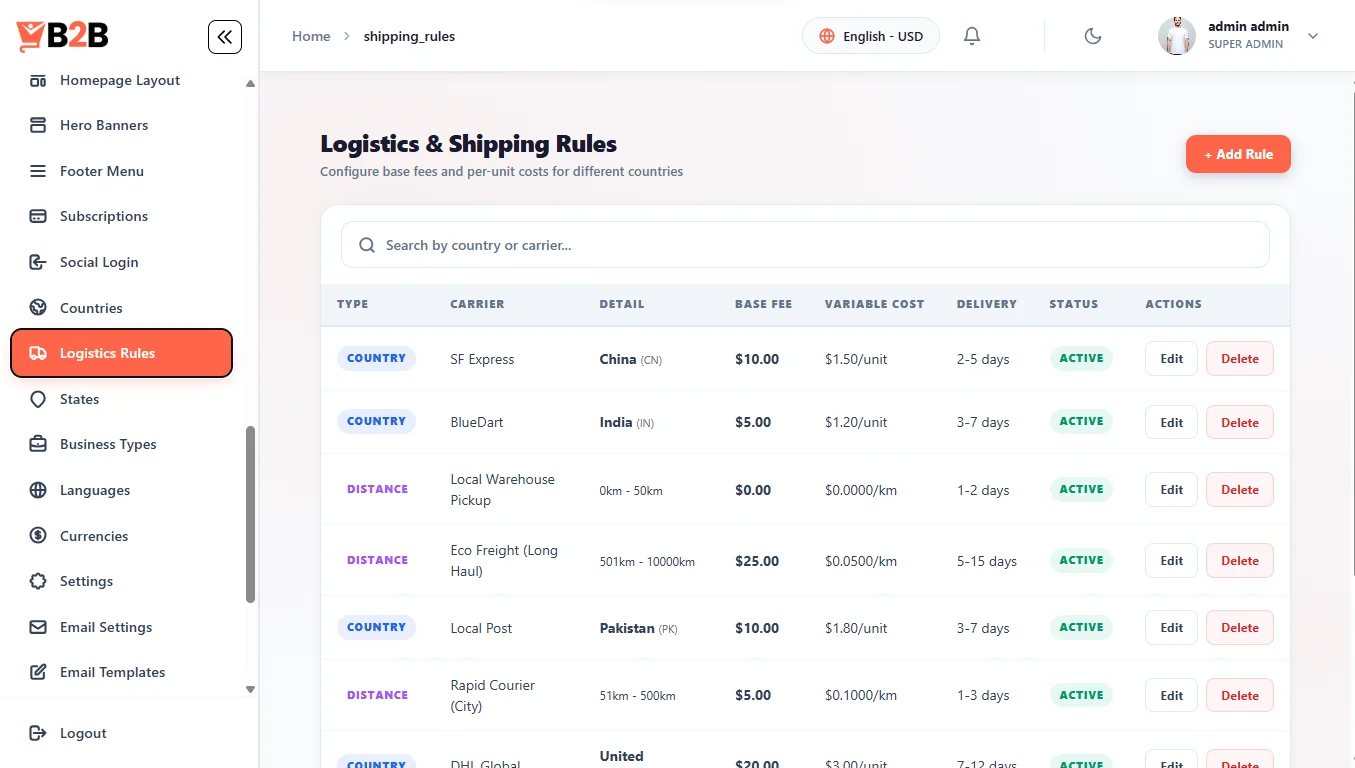Edit the Local Post rule
This screenshot has height=768, width=1355.
point(1171,628)
